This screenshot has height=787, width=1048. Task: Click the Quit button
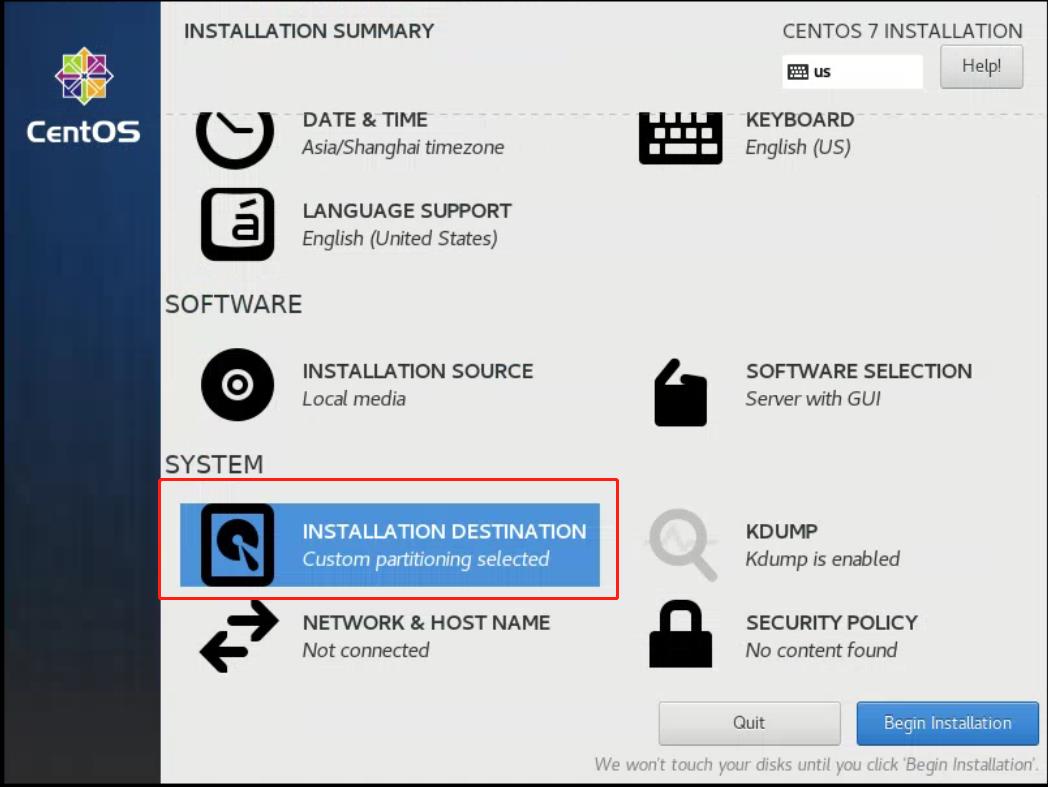coord(749,723)
